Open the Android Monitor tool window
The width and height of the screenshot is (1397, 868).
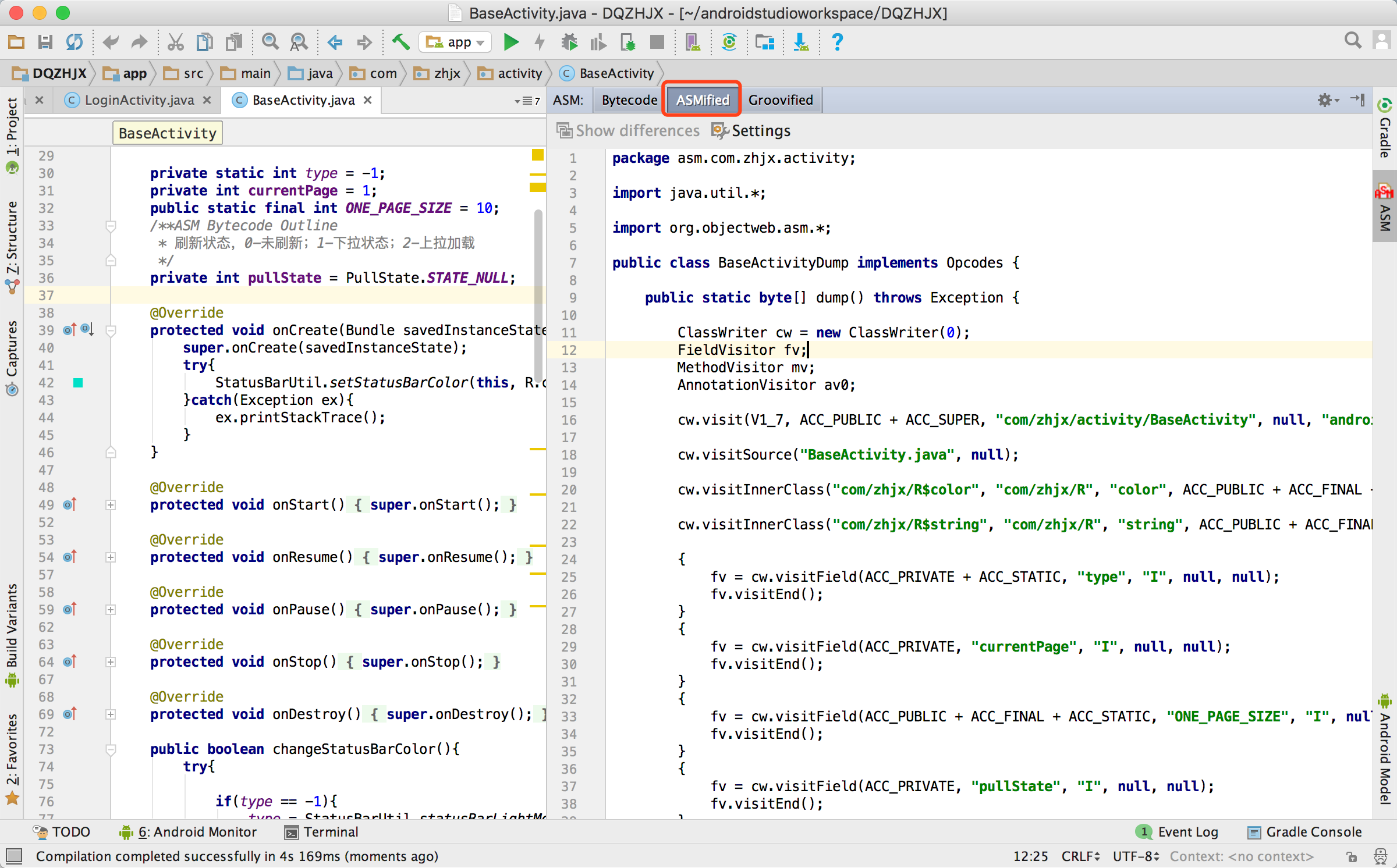click(187, 832)
